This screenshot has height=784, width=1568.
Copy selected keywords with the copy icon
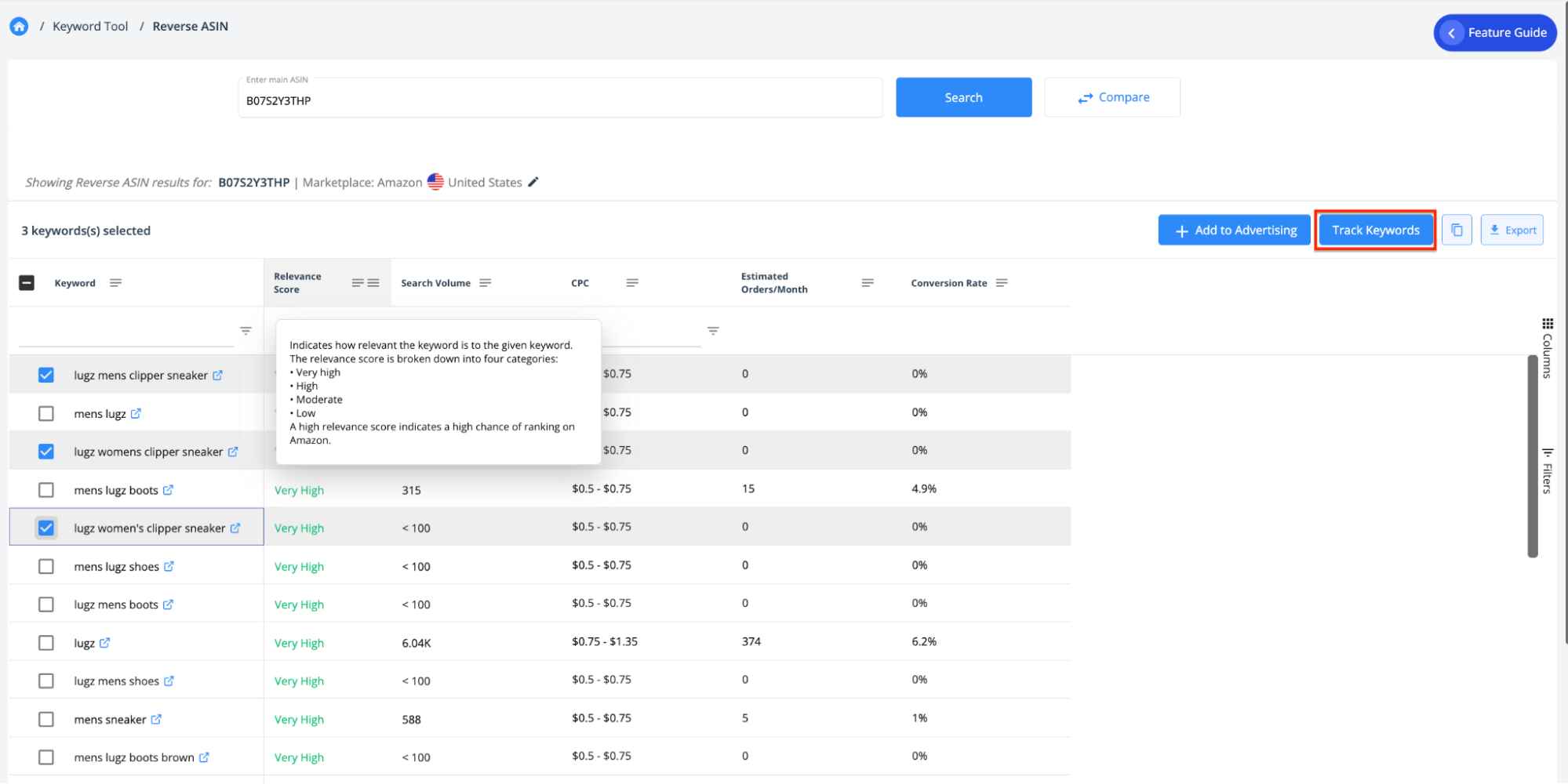tap(1457, 230)
